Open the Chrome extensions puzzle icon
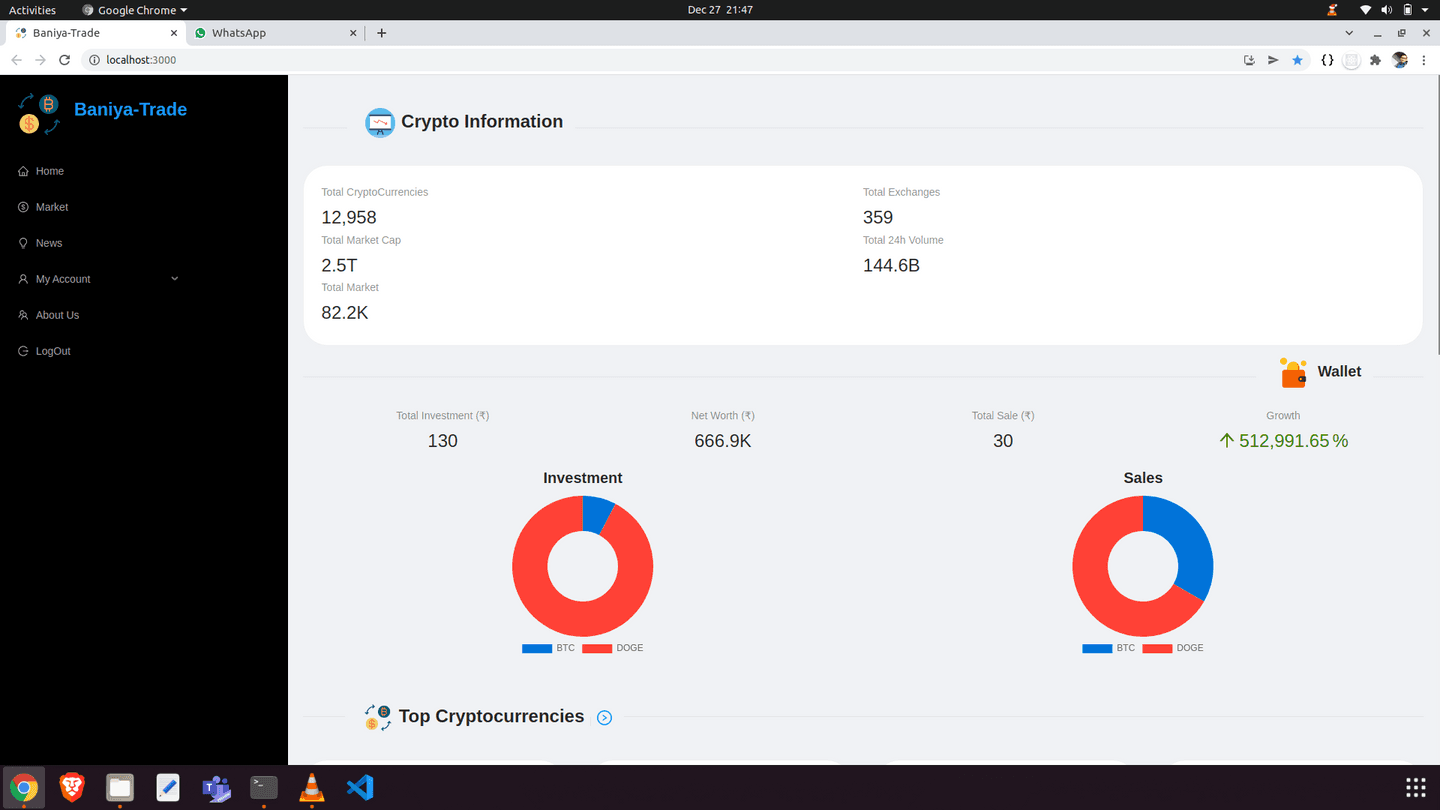Viewport: 1440px width, 810px height. tap(1375, 60)
